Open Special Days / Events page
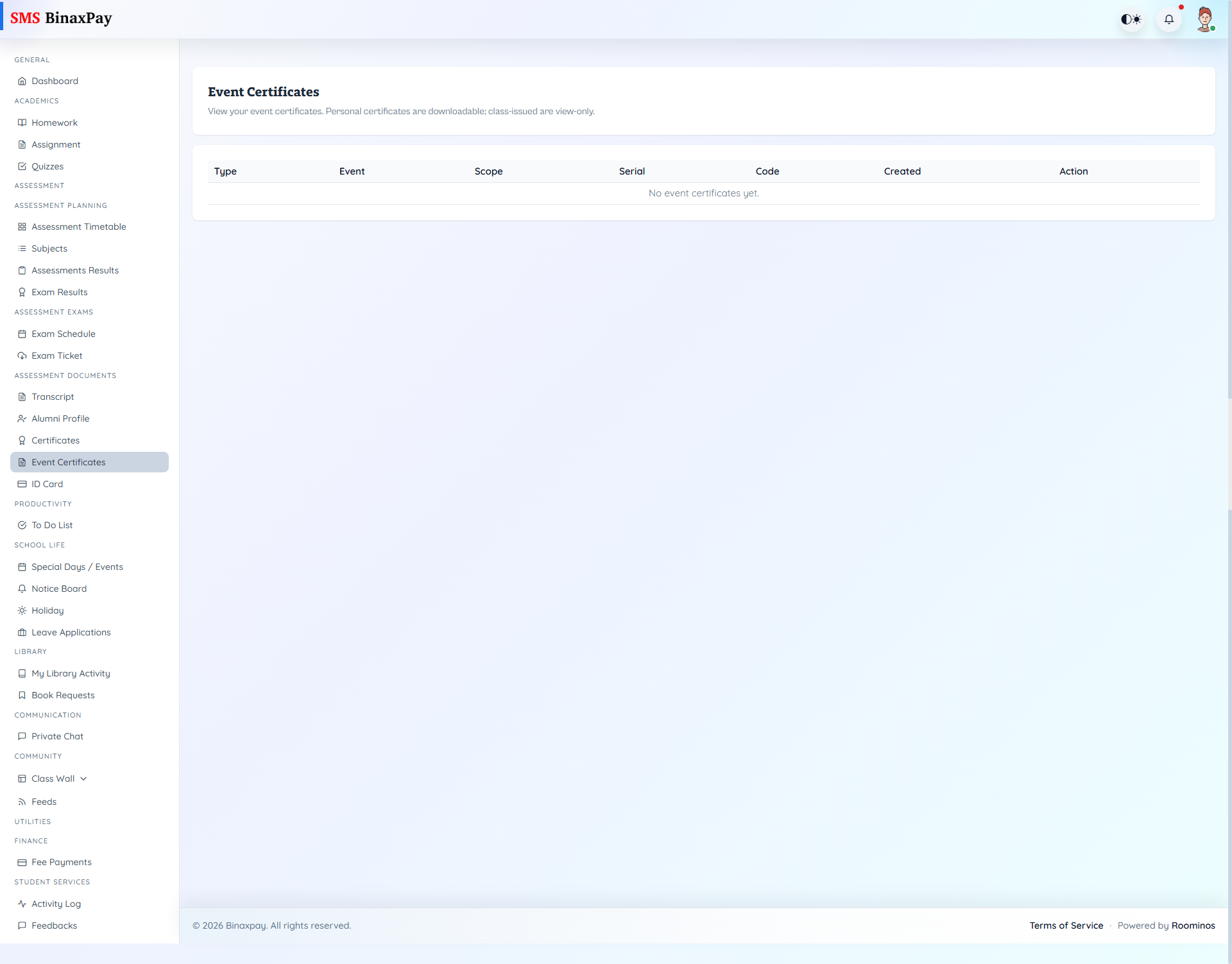Screen dimensions: 1232x964 (x=77, y=567)
